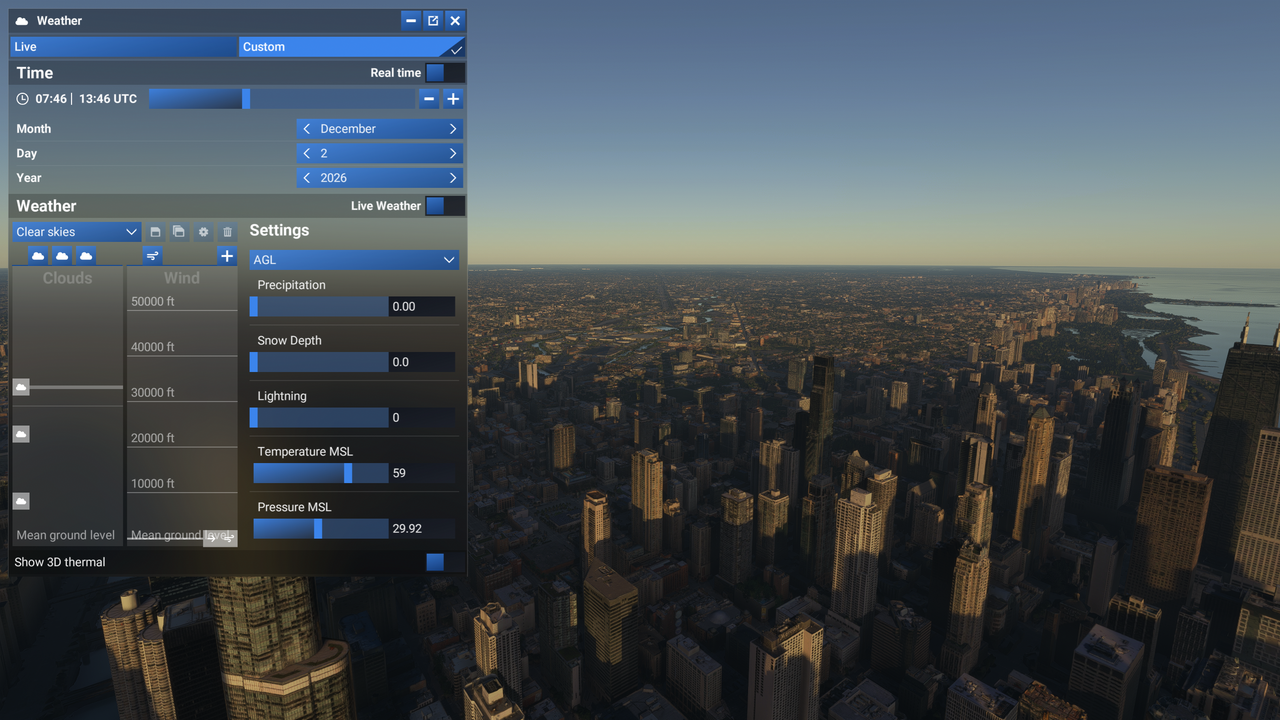
Task: Pop out the Weather window
Action: 433,21
